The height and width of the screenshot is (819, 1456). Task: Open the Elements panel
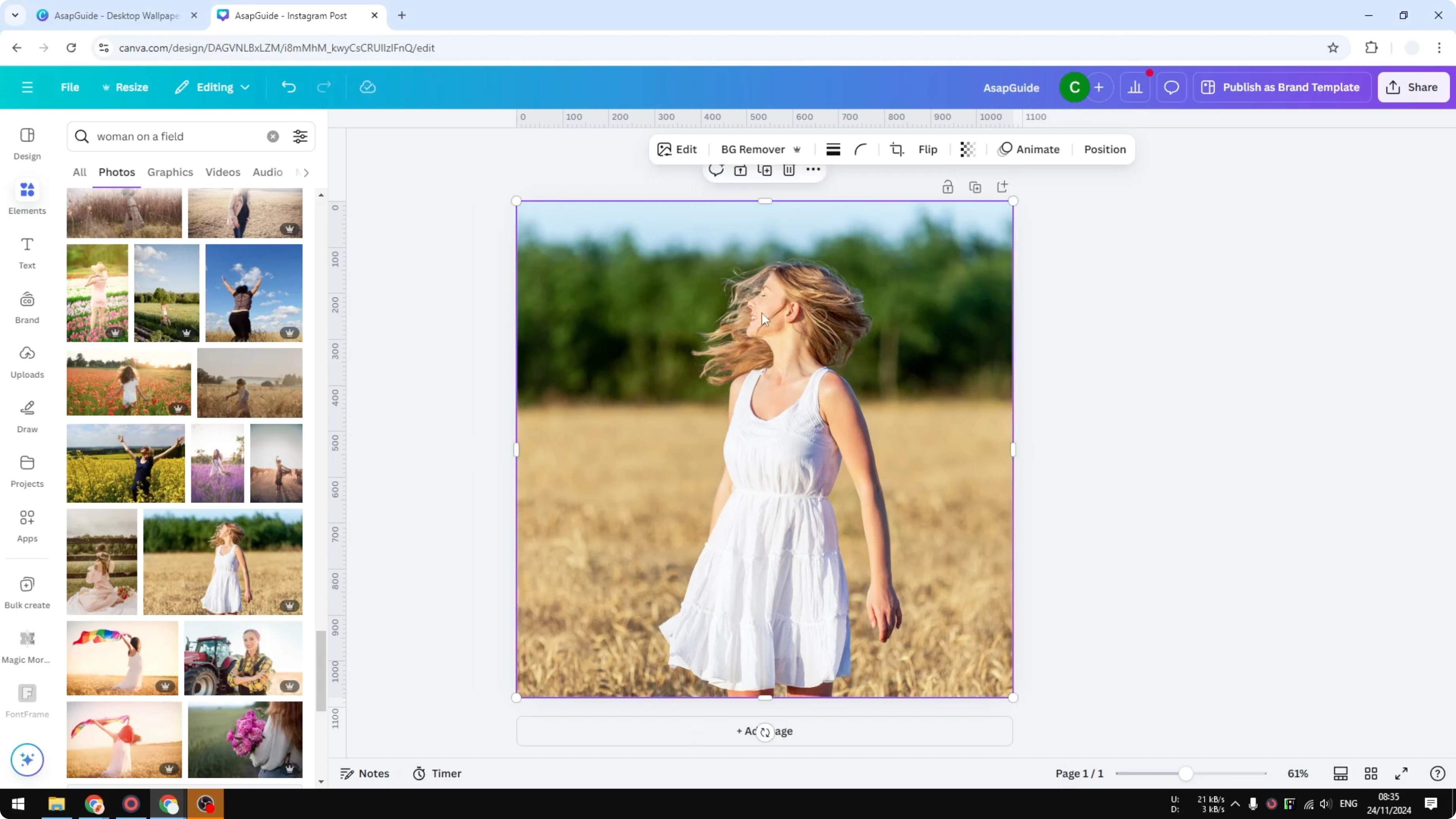click(x=27, y=197)
